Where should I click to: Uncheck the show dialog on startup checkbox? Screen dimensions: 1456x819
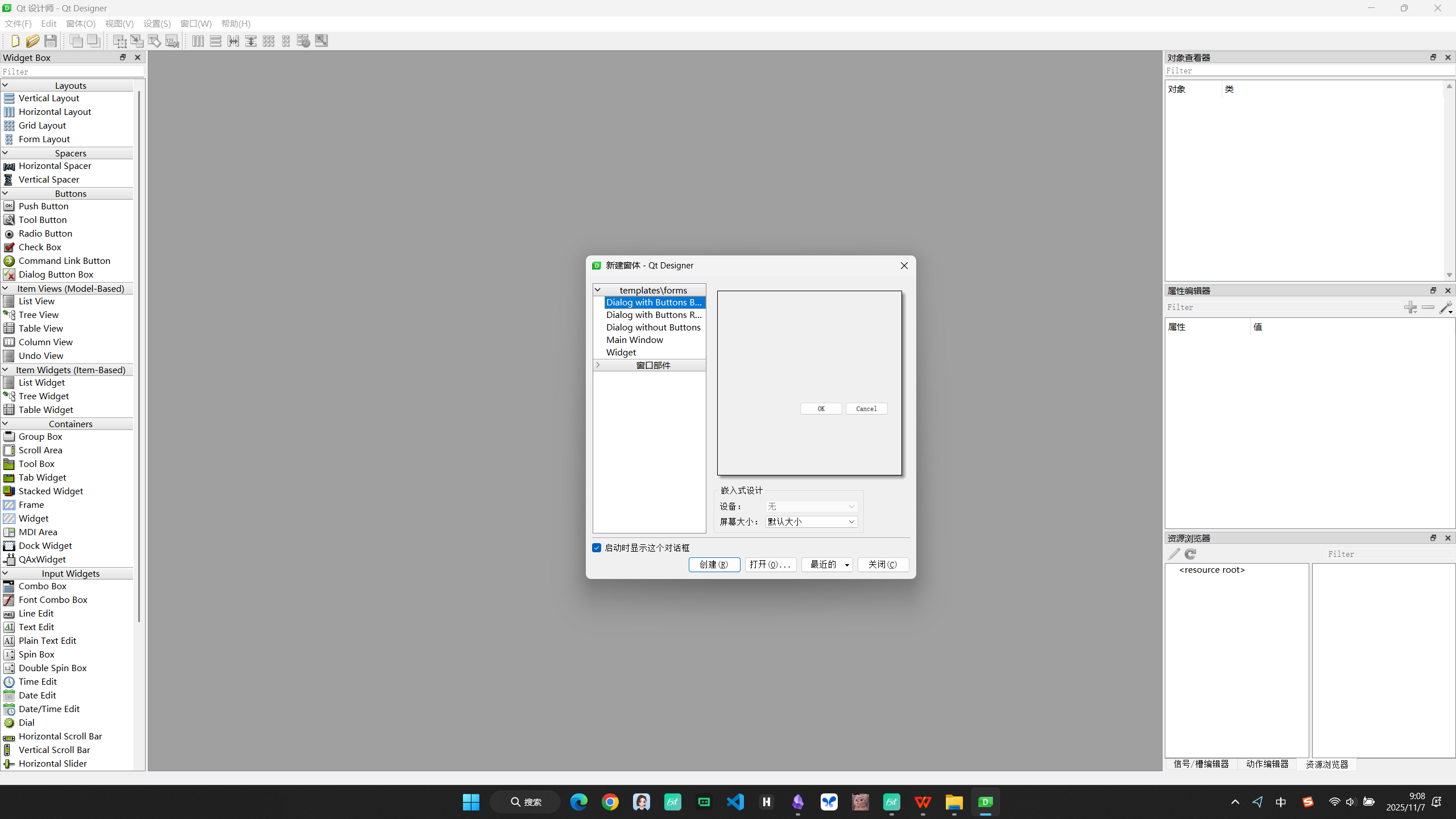[597, 548]
